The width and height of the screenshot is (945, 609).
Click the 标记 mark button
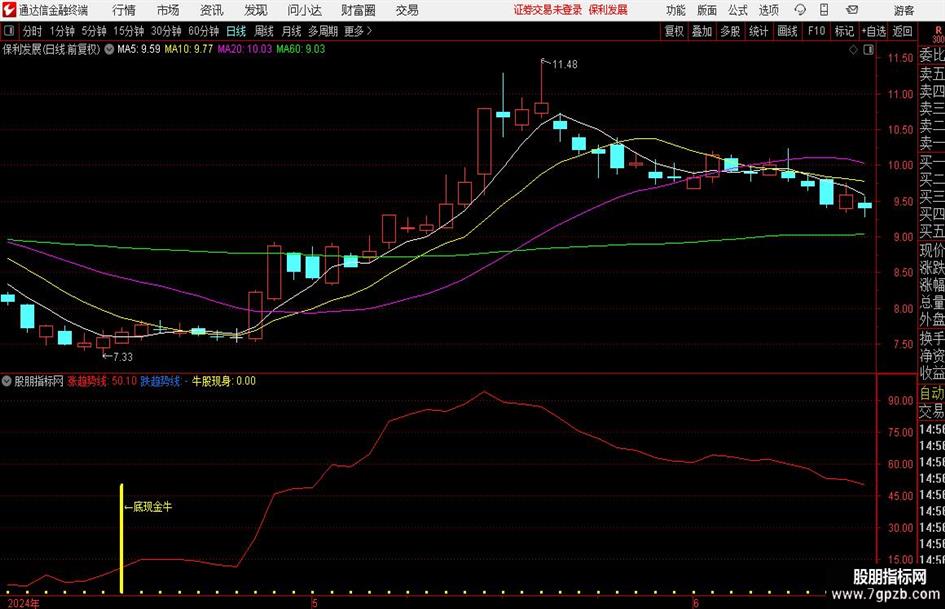pyautogui.click(x=844, y=31)
